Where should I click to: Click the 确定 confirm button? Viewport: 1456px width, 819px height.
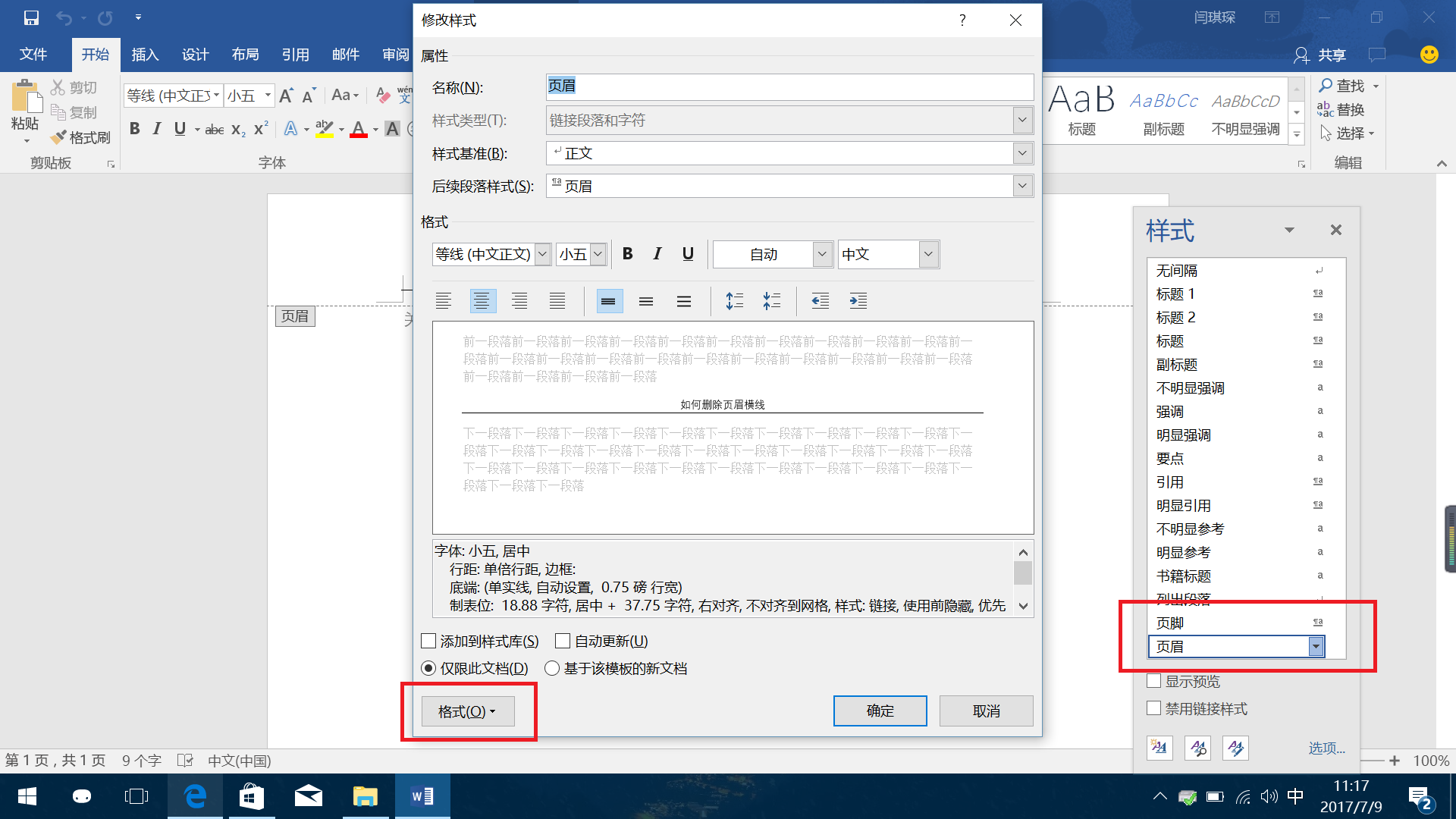pyautogui.click(x=880, y=710)
